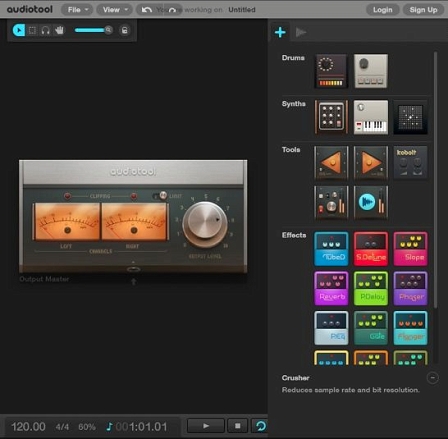
Task: Click the headphones tool icon
Action: (x=46, y=30)
